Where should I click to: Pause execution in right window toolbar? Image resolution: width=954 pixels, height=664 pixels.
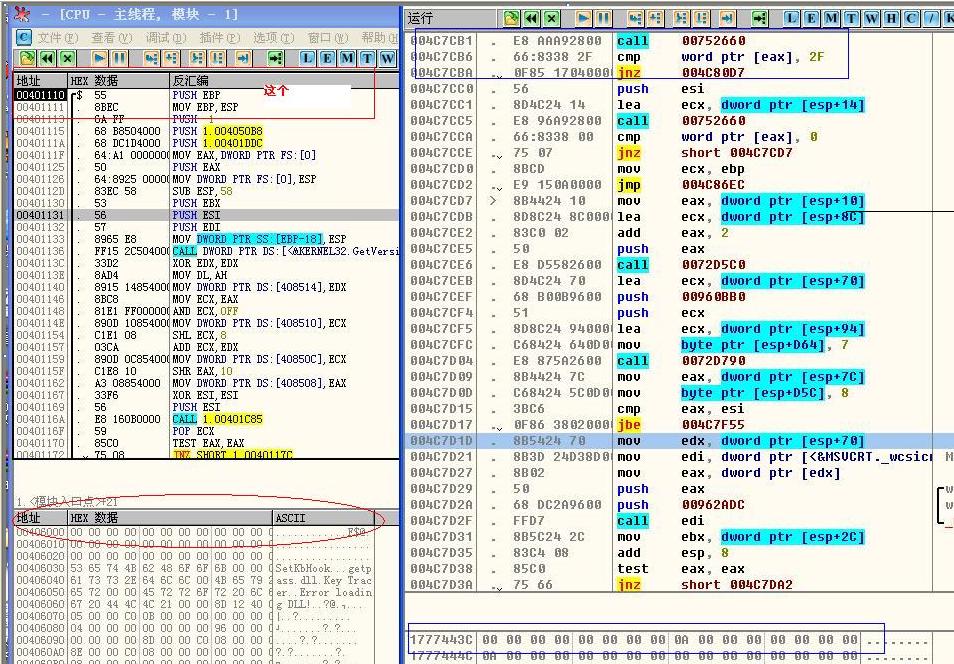coord(604,18)
